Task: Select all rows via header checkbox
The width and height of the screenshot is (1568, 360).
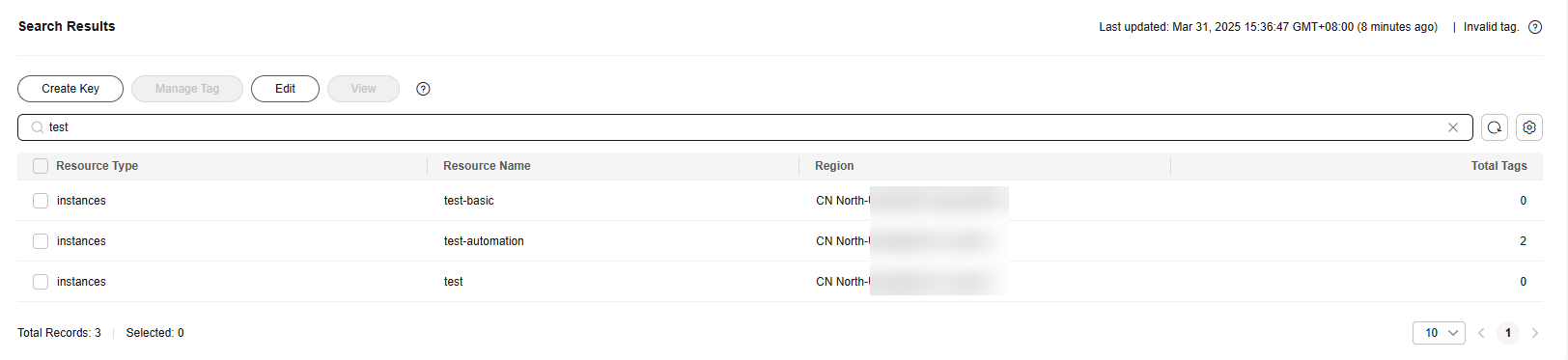Action: [x=41, y=166]
